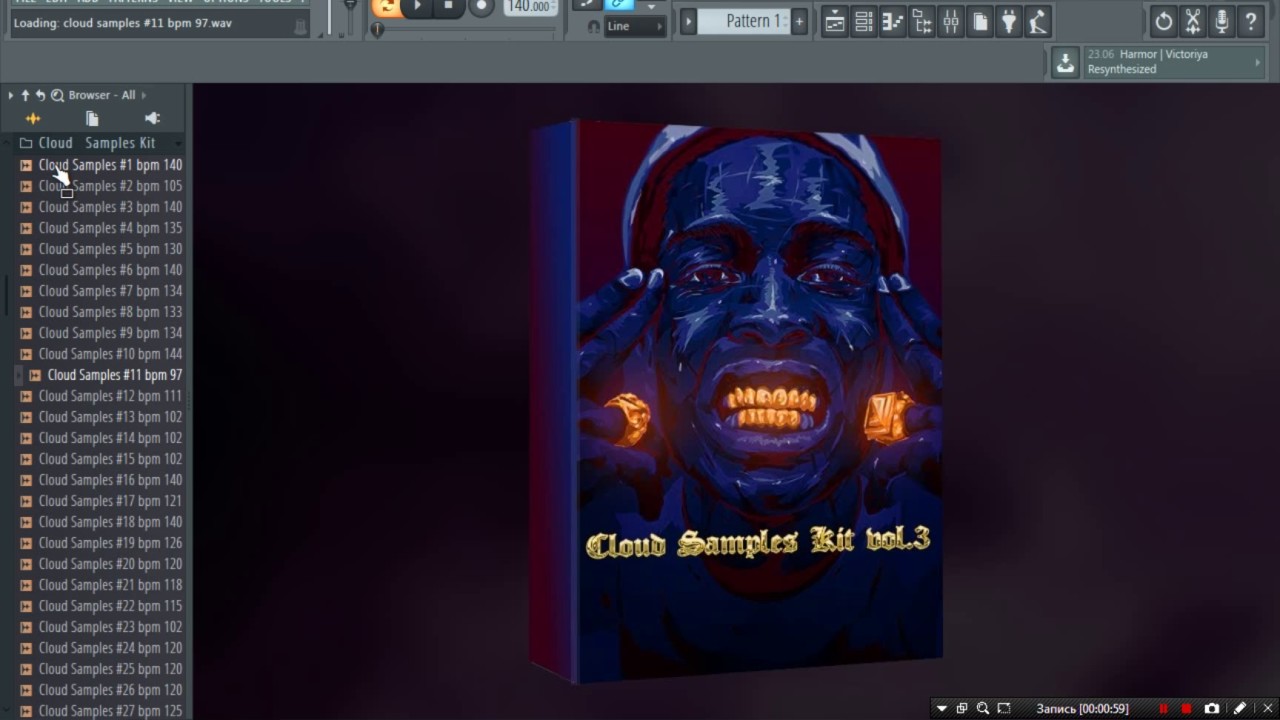Click the recorder magnifier zoom icon

(983, 708)
